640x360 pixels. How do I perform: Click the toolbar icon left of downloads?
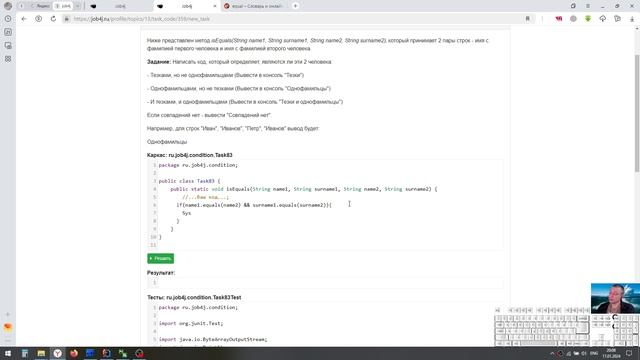[618, 19]
